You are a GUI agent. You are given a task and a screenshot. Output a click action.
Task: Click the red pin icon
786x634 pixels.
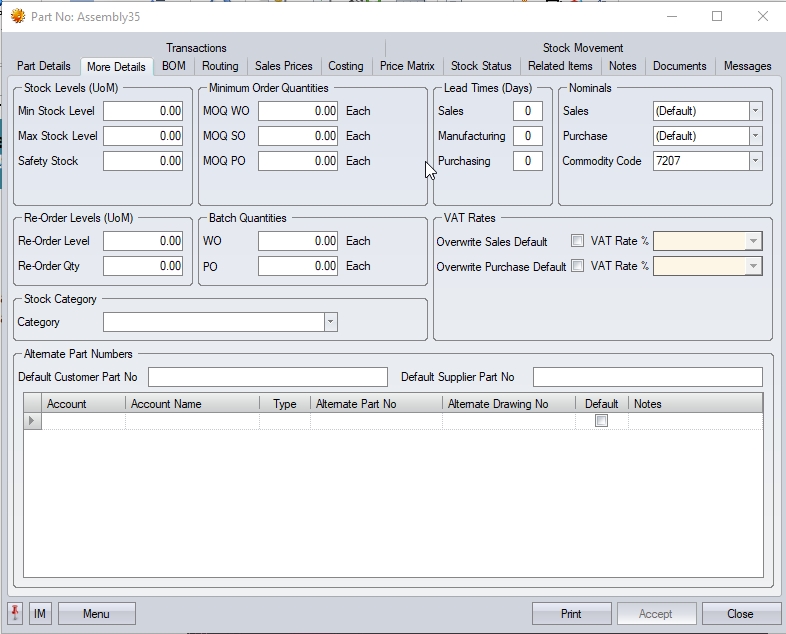point(16,613)
